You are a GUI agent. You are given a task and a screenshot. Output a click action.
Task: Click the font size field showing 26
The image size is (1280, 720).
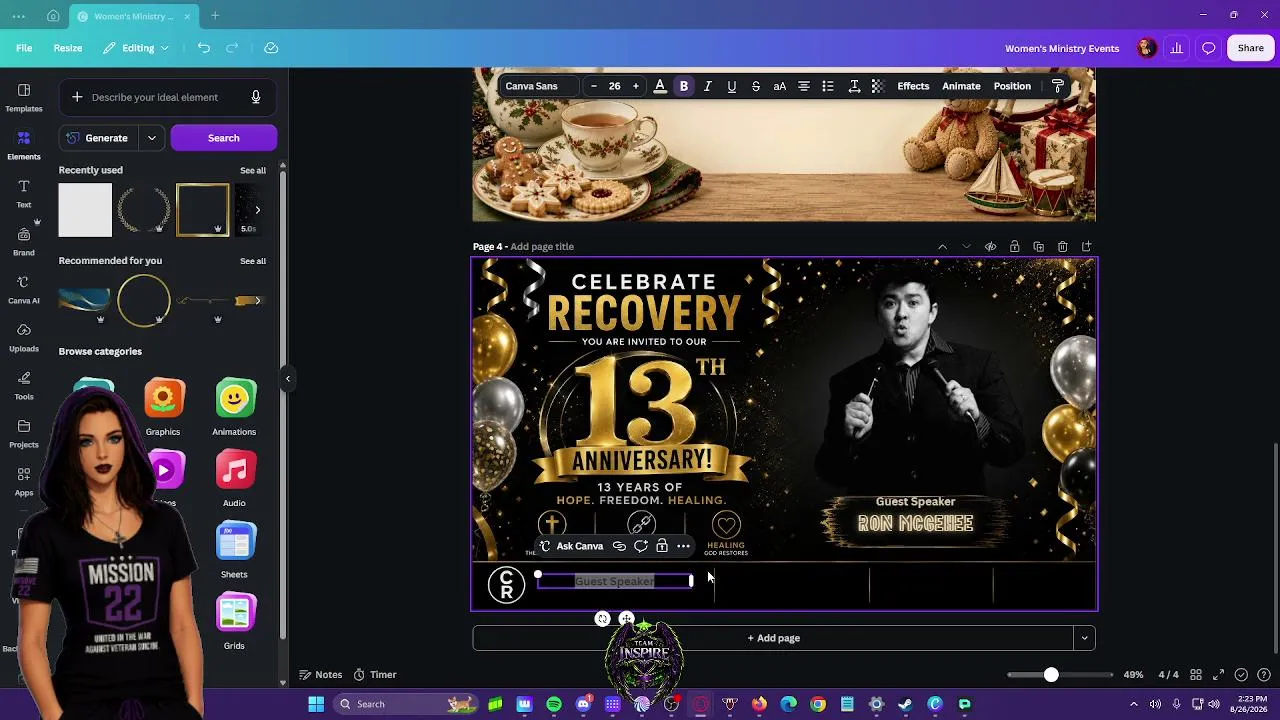(614, 86)
